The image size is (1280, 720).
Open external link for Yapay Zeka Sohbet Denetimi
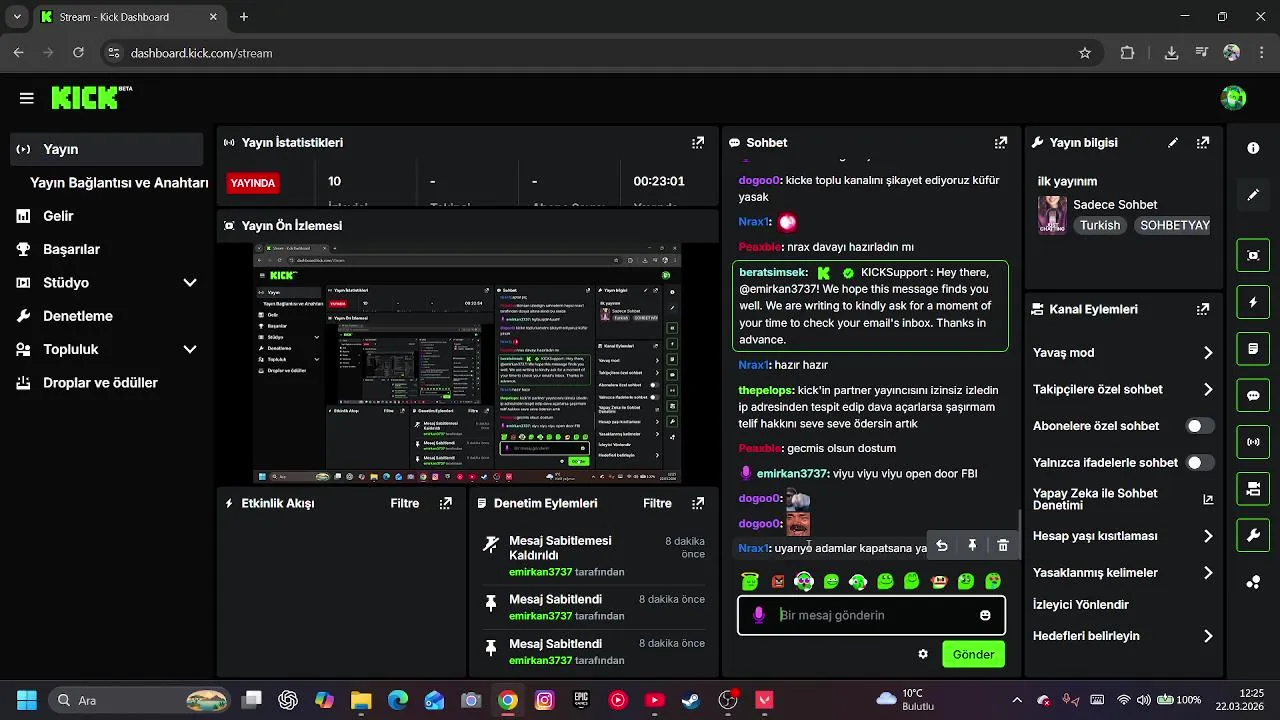pyautogui.click(x=1208, y=499)
